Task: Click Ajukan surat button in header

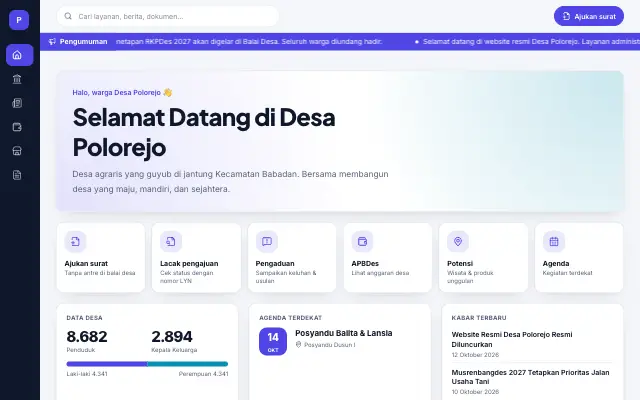Action: click(589, 16)
